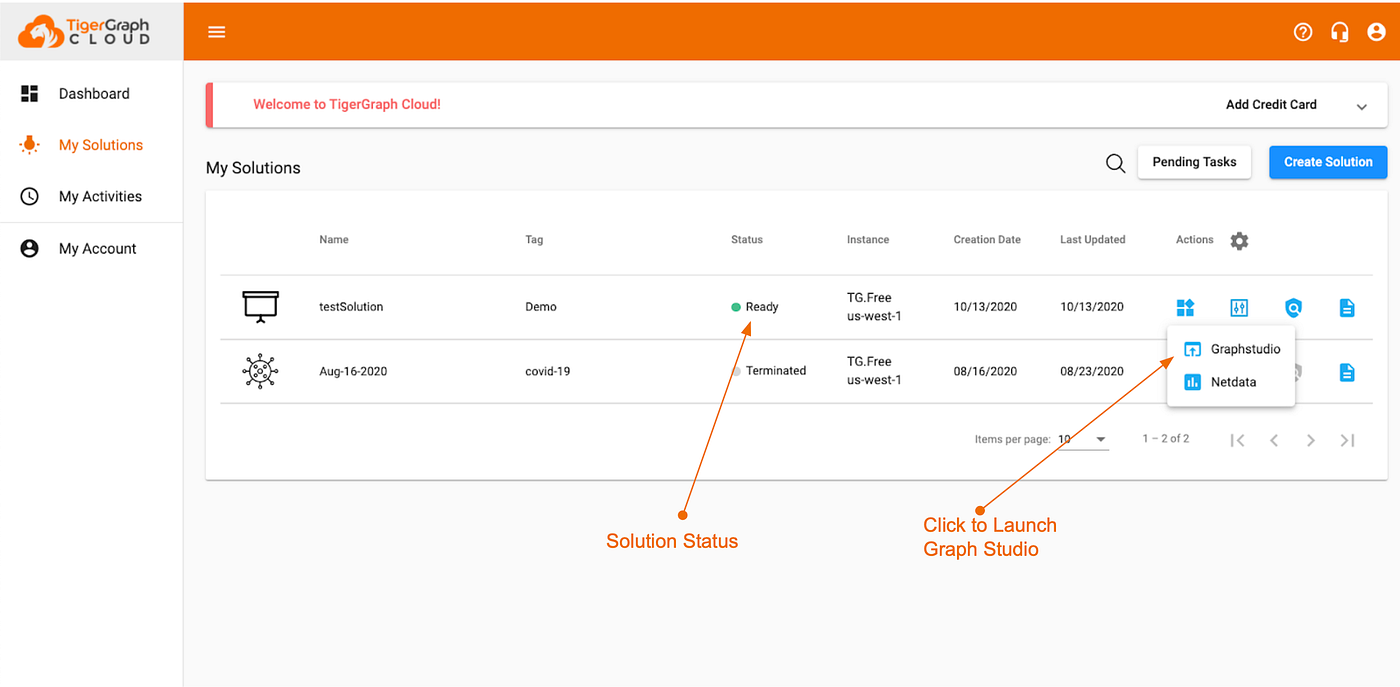This screenshot has width=1400, height=687.
Task: Click the Demo tag cell
Action: 541,307
